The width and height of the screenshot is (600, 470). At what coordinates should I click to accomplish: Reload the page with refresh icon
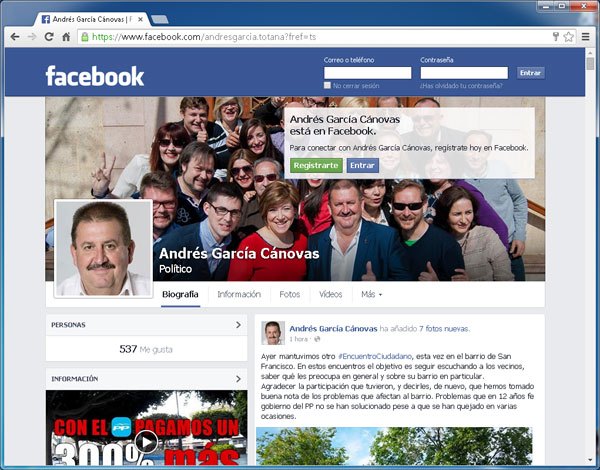[49, 37]
